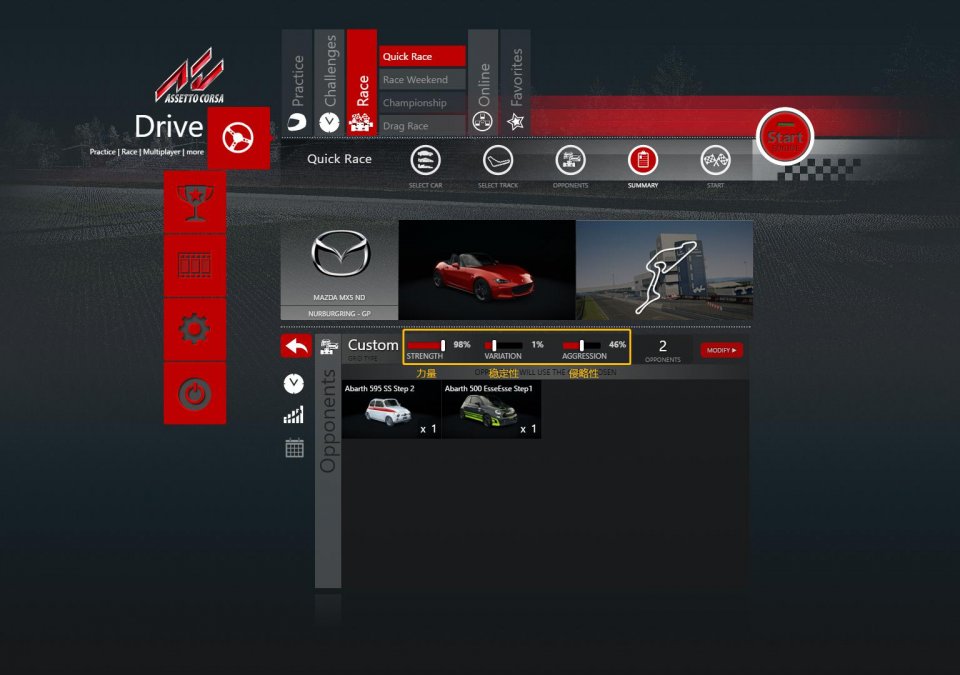Open the settings gear tile
960x675 pixels.
[x=195, y=330]
